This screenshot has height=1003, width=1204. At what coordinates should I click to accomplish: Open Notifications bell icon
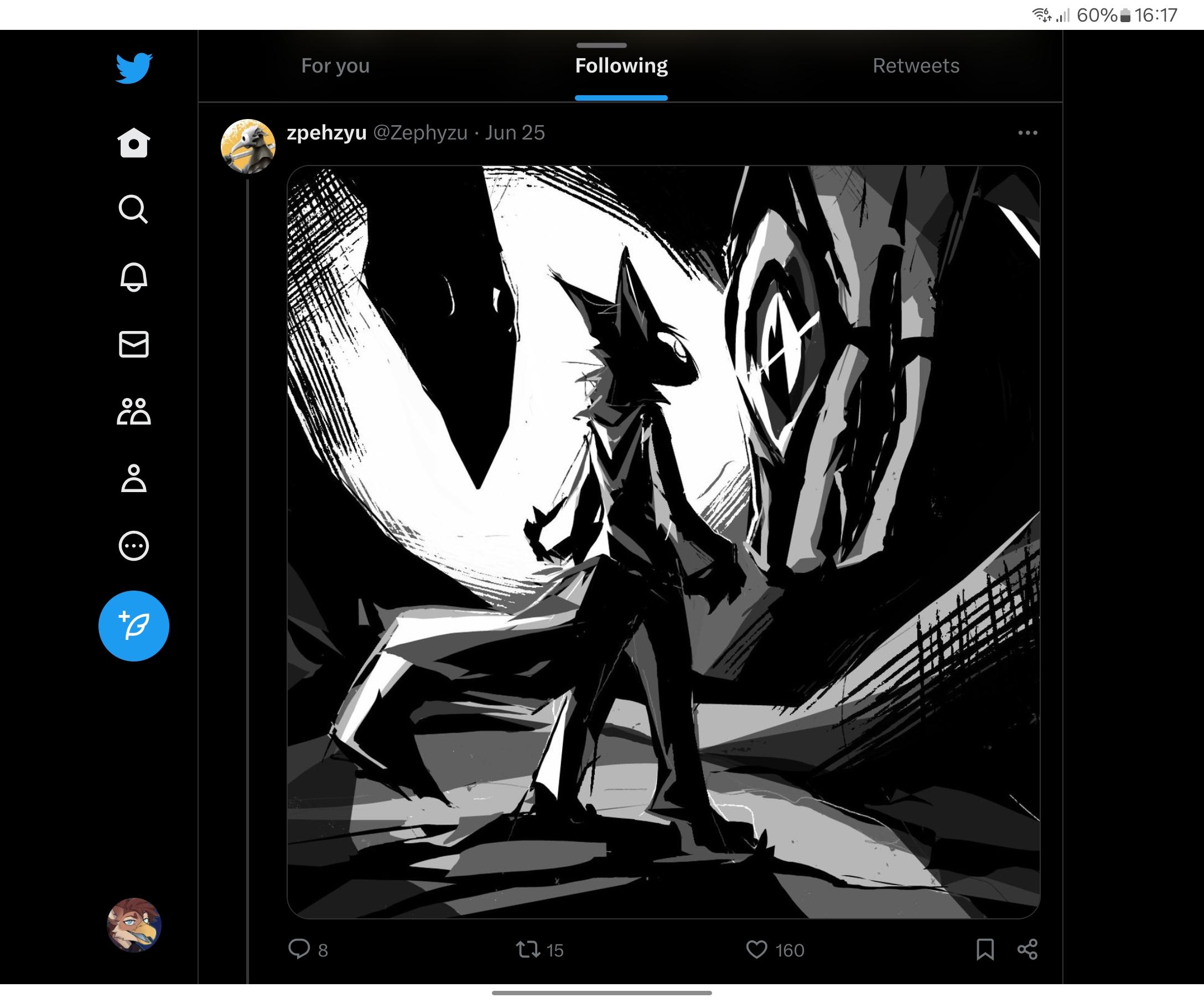pos(133,277)
